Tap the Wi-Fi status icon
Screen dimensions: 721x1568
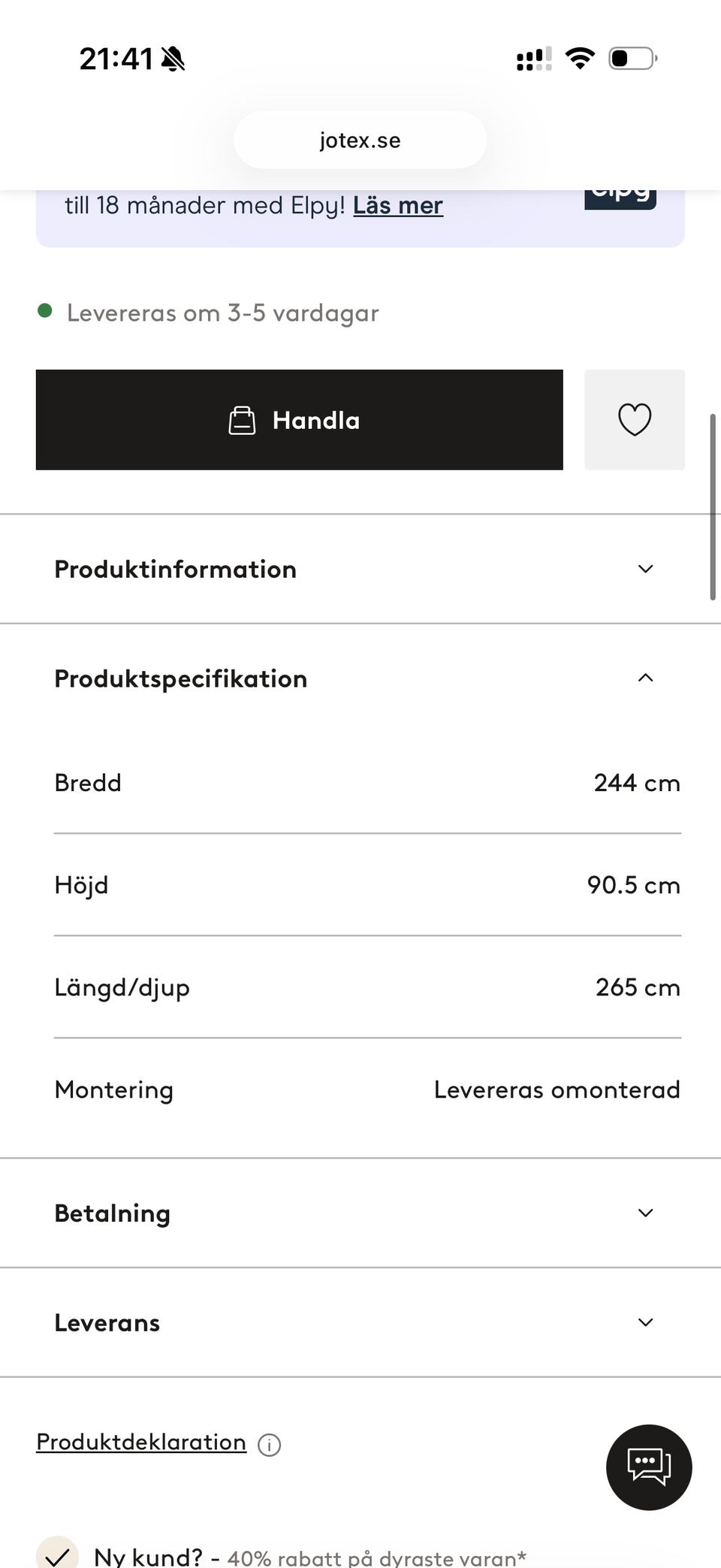[579, 58]
